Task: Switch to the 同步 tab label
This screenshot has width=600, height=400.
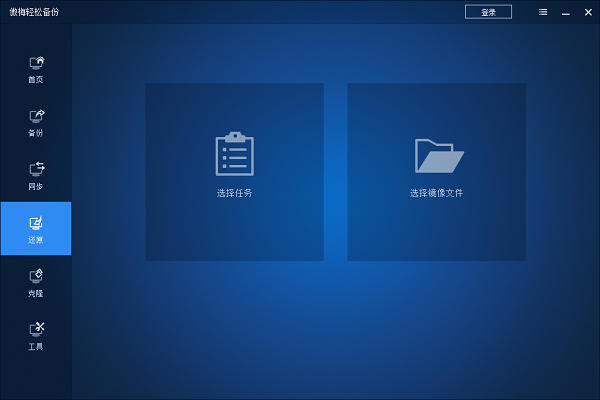Action: [x=36, y=187]
